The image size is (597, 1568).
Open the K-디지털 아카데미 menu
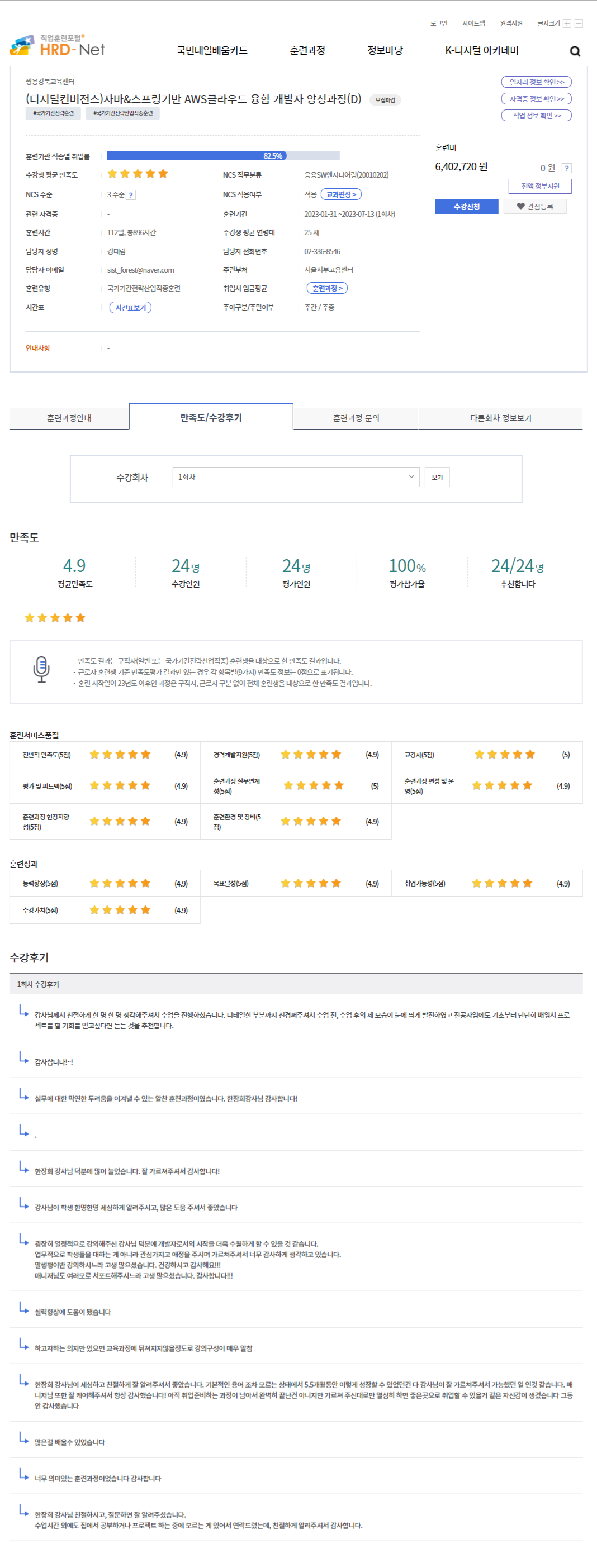[481, 50]
